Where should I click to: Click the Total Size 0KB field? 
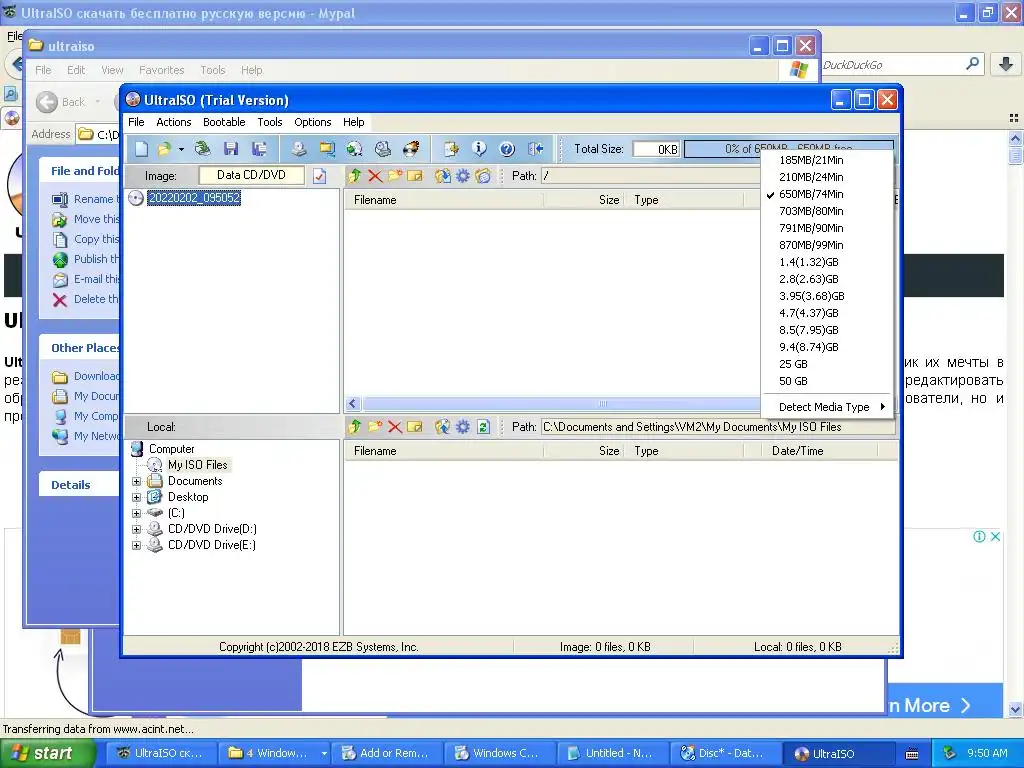[x=656, y=149]
